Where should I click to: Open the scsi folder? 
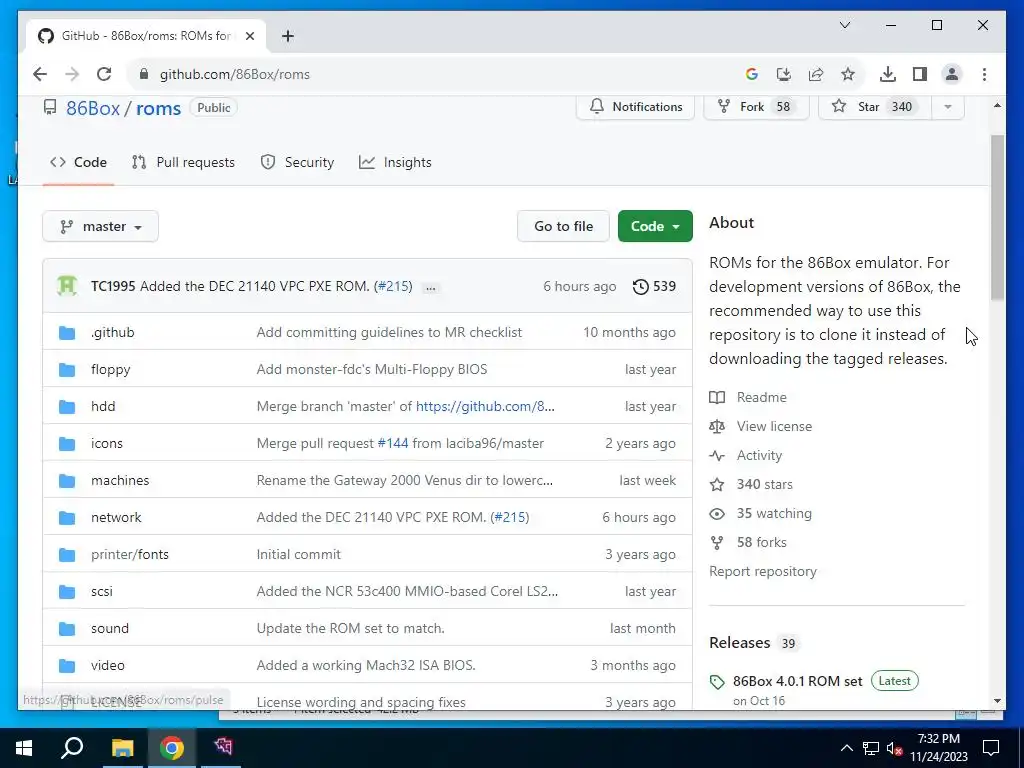102,592
